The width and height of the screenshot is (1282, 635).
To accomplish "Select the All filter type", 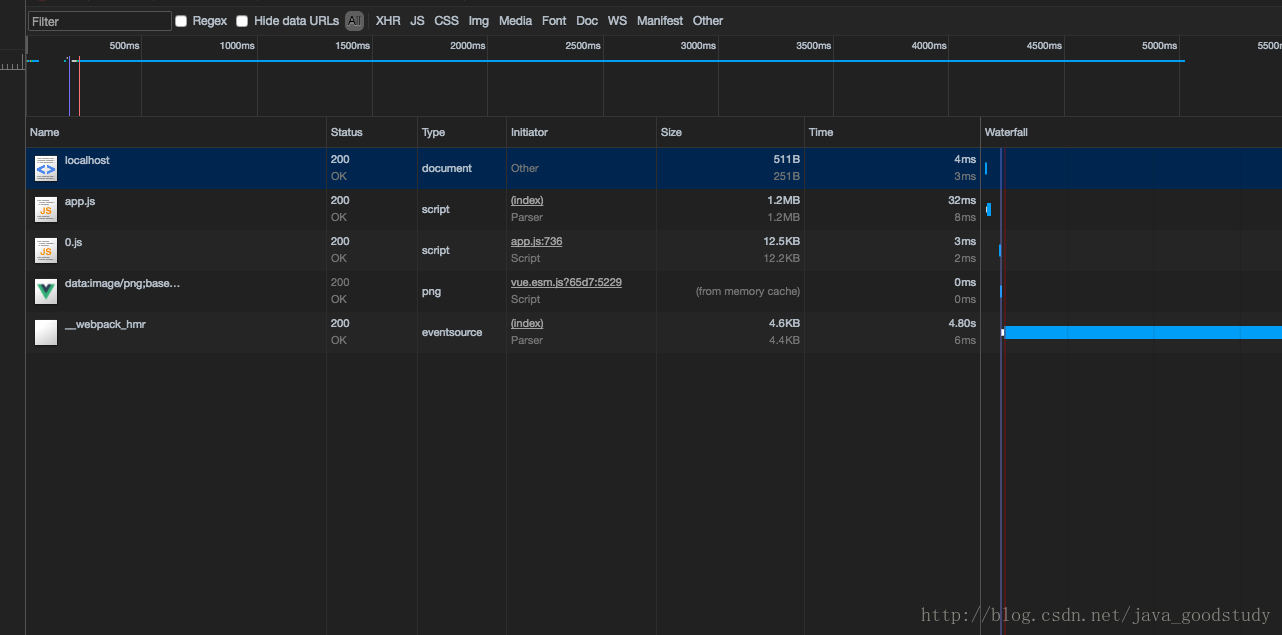I will point(354,21).
